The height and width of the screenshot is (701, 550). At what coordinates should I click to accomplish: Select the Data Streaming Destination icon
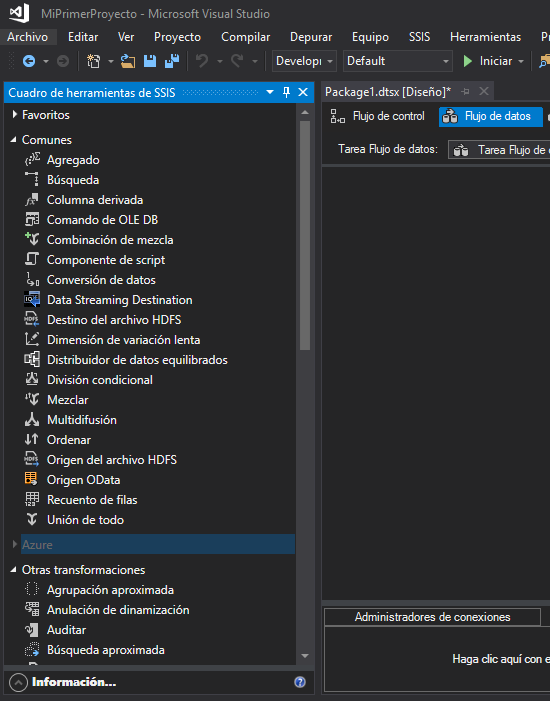(x=32, y=300)
